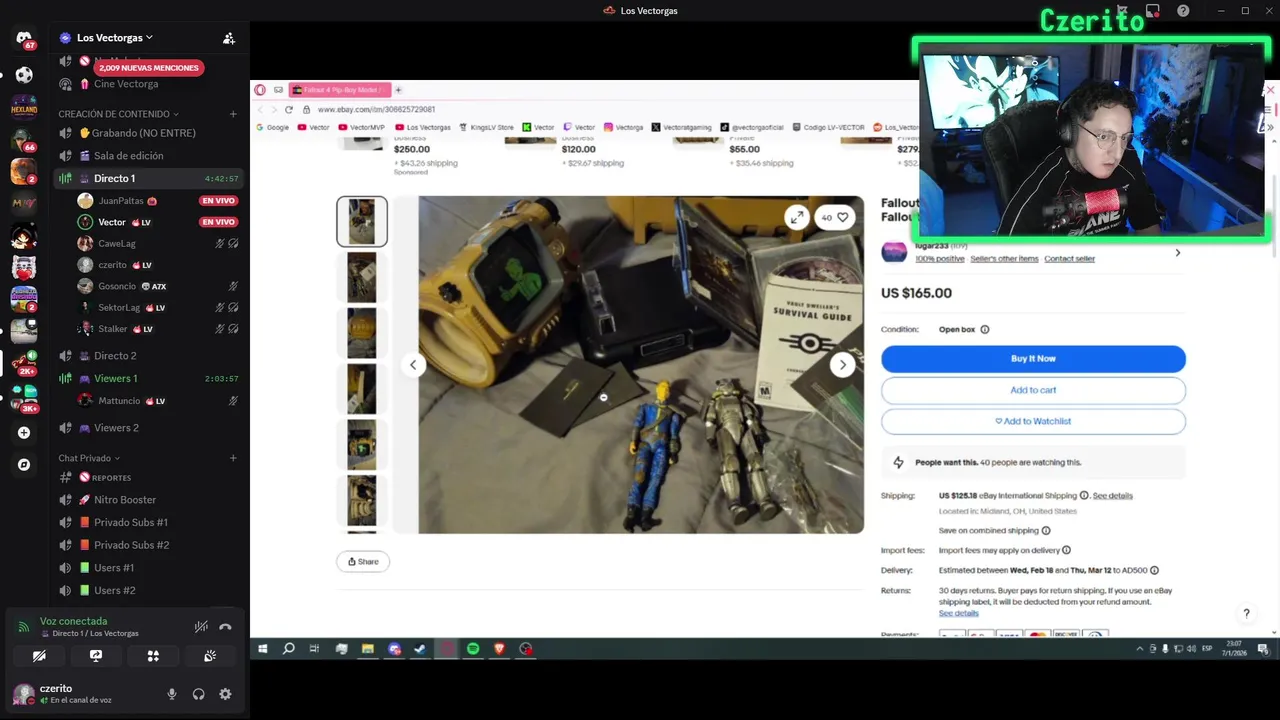Open the Hexland server icon
This screenshot has height=720, width=1280.
pos(24,107)
